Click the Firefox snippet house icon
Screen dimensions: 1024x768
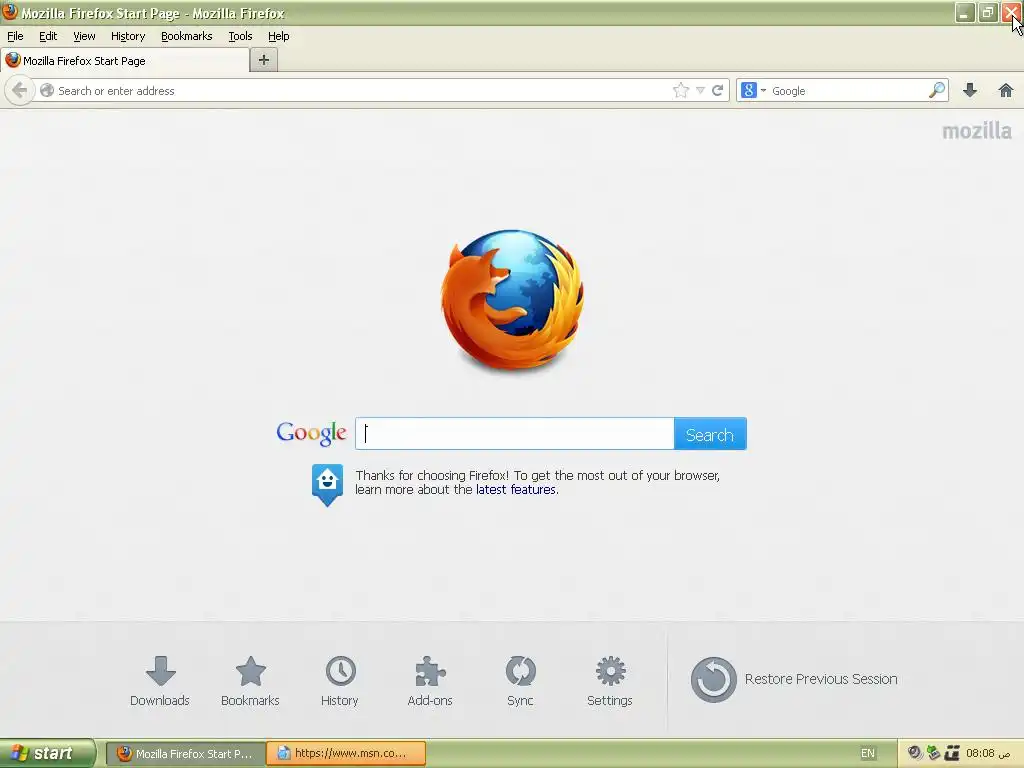pyautogui.click(x=327, y=485)
